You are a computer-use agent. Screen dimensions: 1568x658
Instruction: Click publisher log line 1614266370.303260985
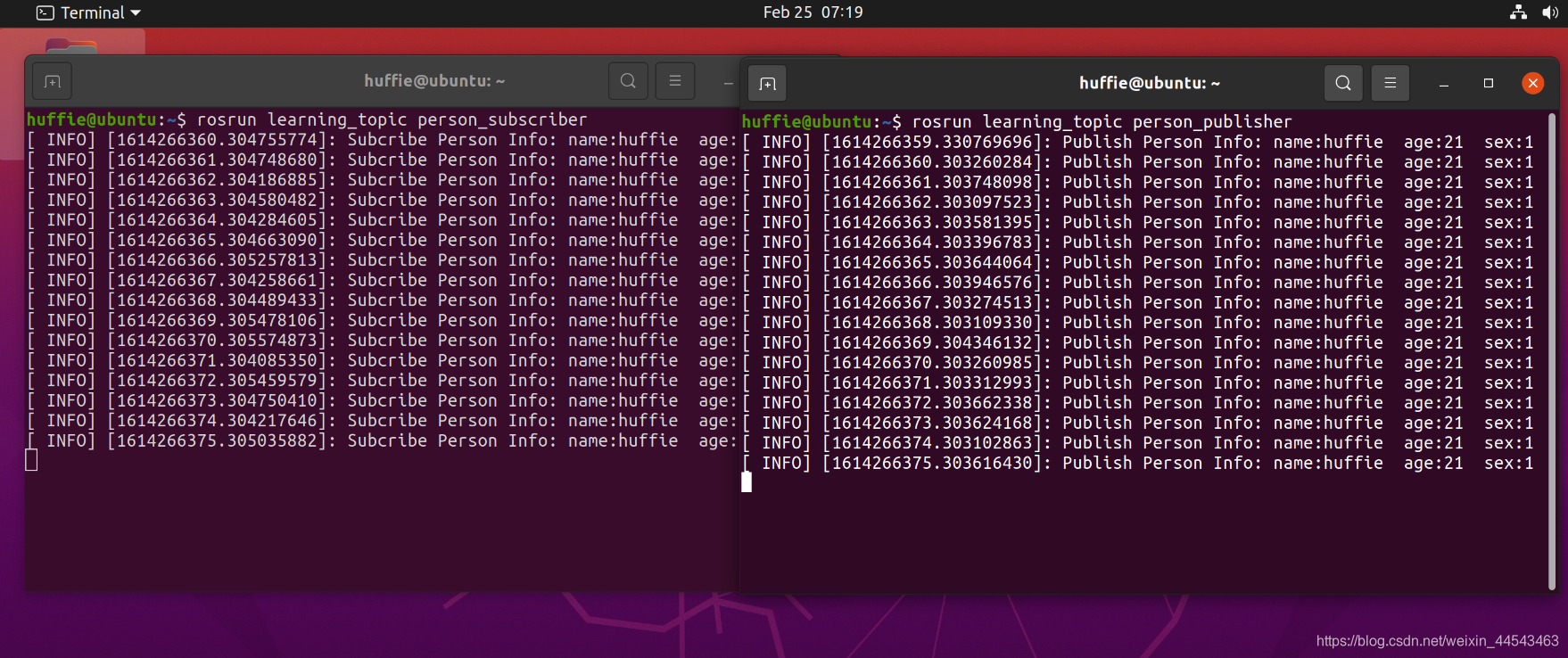tap(1138, 363)
